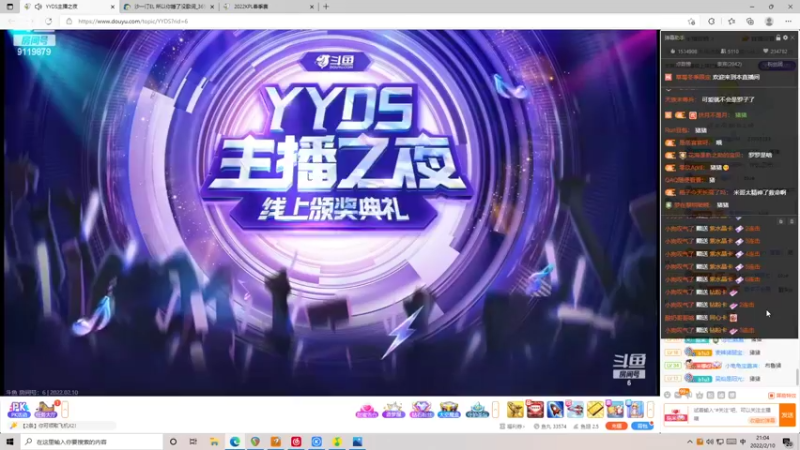
Task: Click the danmaku message ending 可能就不会是罗子了
Action: tap(728, 99)
